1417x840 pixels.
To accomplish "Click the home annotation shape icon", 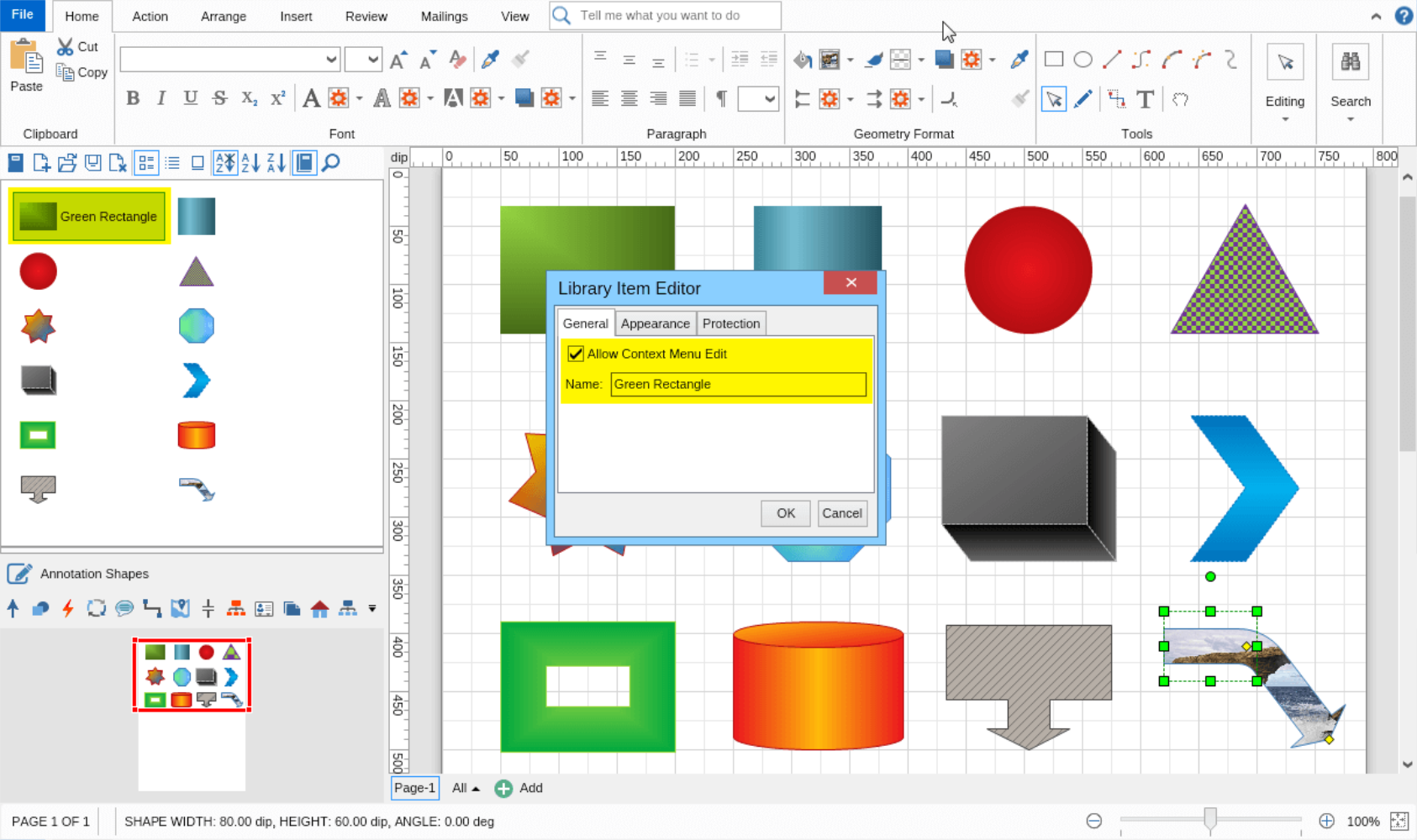I will (x=319, y=608).
